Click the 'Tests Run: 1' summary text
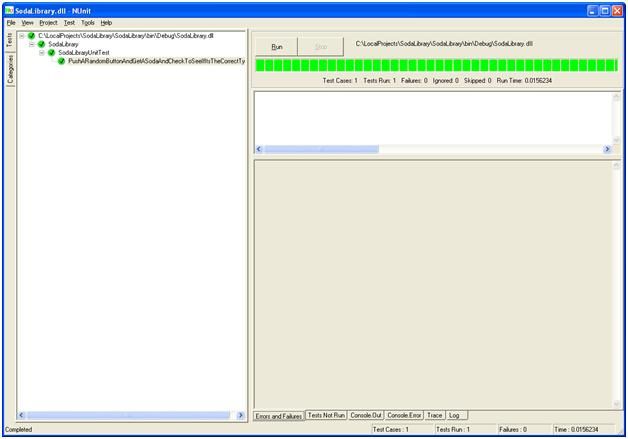 [380, 81]
